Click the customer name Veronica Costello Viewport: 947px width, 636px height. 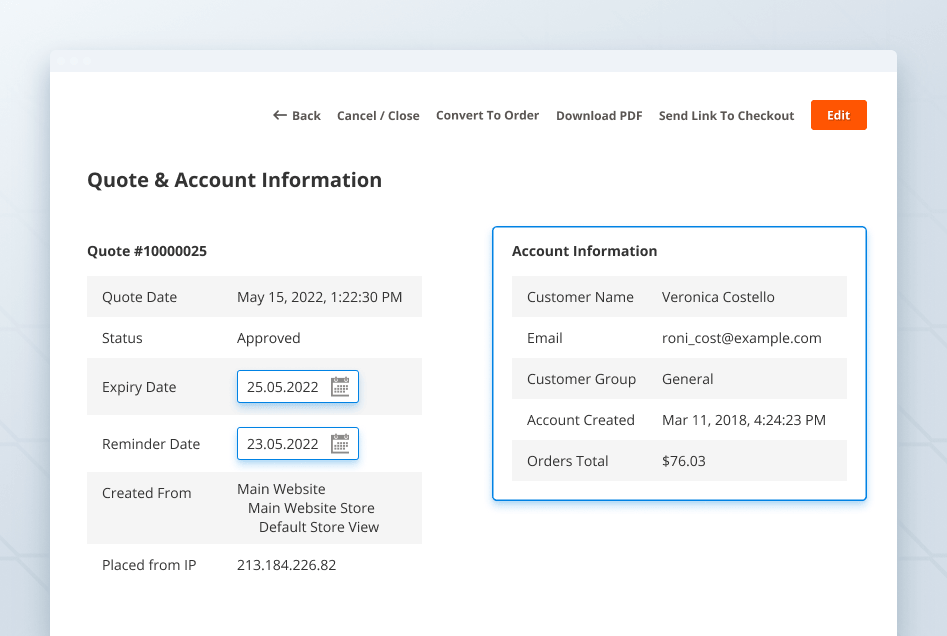(720, 296)
